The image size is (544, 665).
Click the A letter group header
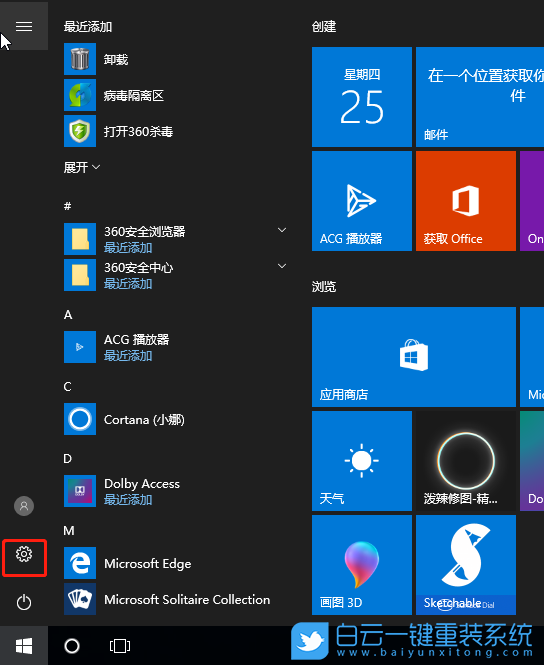68,315
